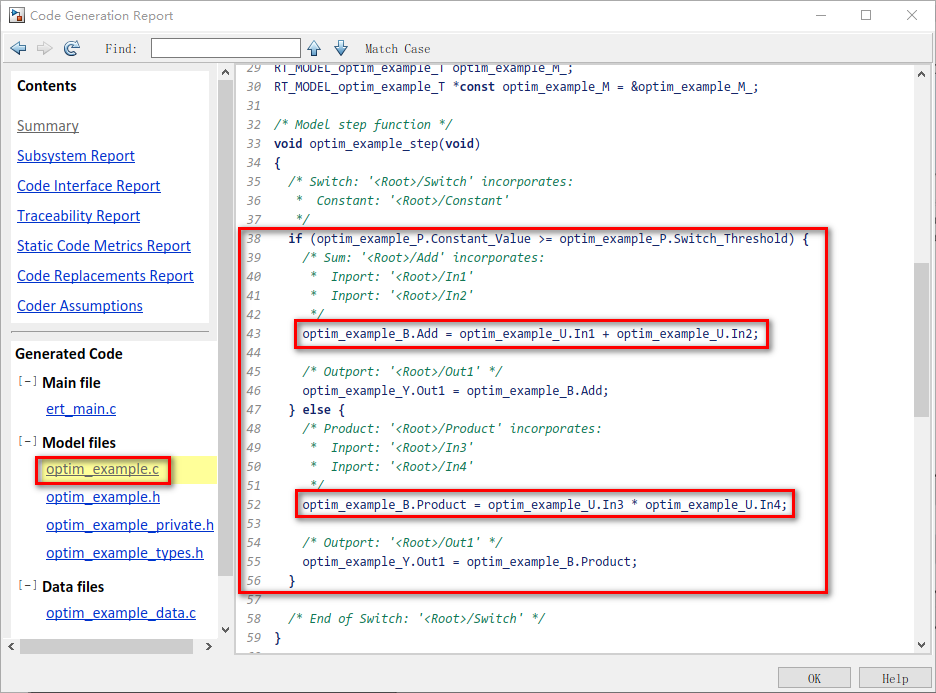Click line 55 'optim_example_Y.Out1 = optim_example_B.Product;'

(x=470, y=562)
